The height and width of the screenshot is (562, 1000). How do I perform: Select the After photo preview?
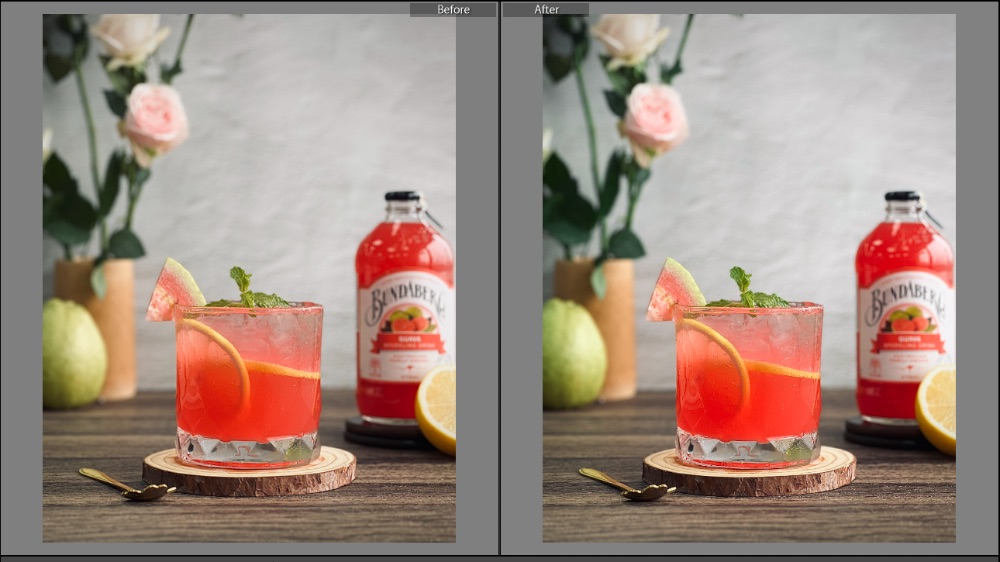749,278
